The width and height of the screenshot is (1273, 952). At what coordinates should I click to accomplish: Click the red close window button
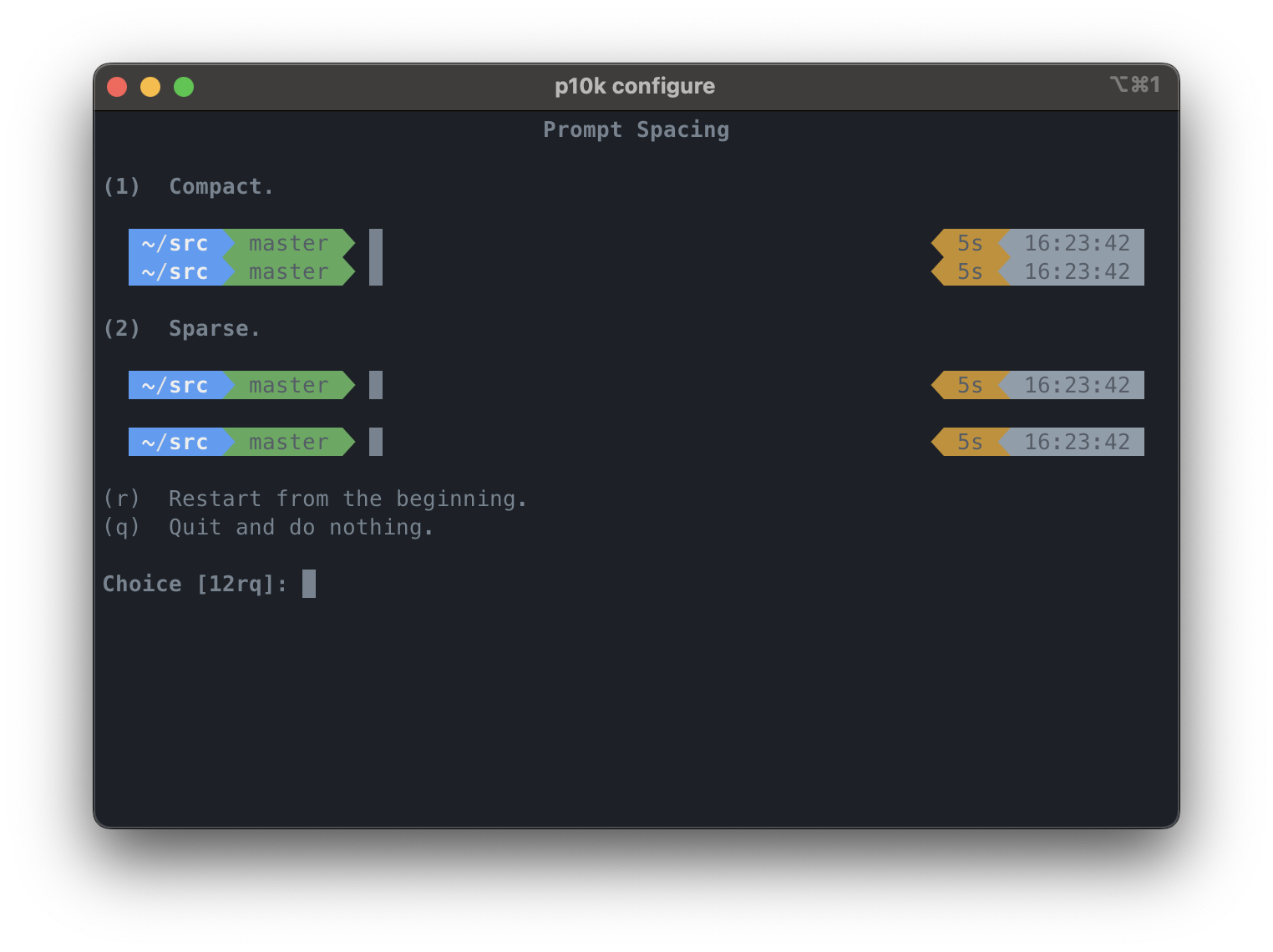(x=117, y=87)
